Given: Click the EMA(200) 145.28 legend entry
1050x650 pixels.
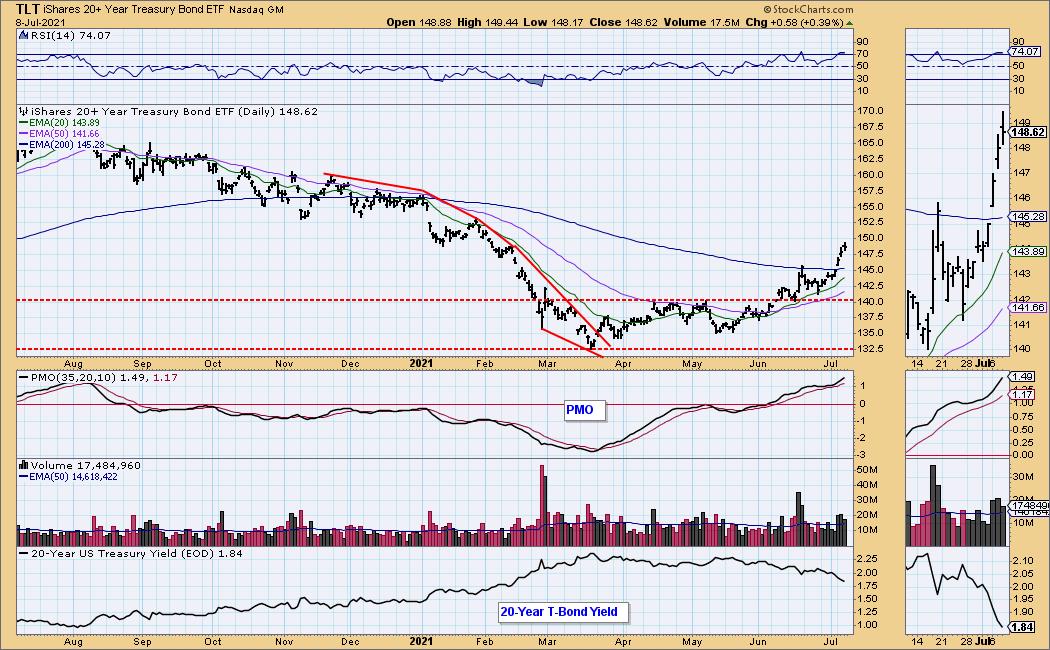Looking at the screenshot, I should [x=66, y=145].
